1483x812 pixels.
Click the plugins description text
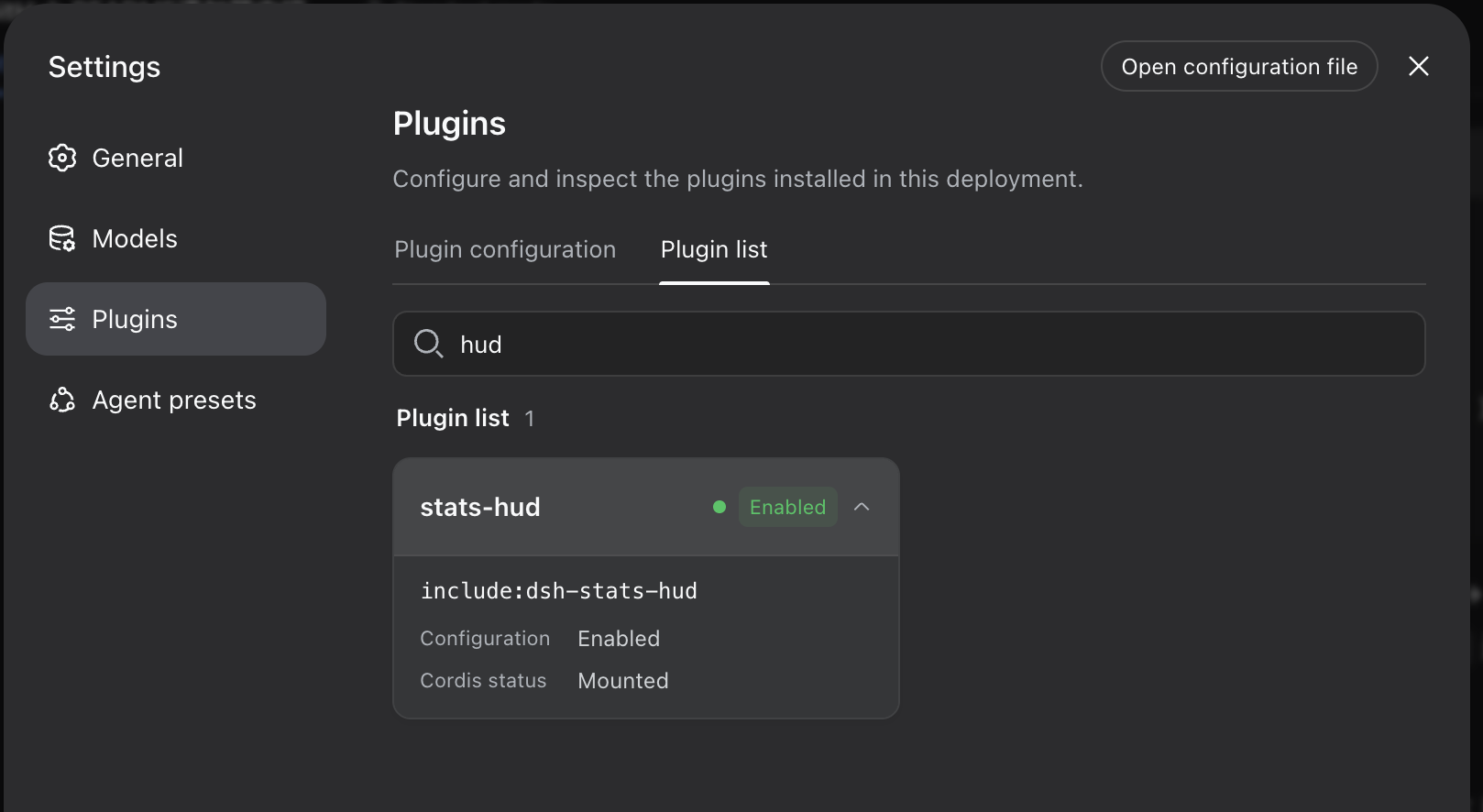[x=738, y=179]
